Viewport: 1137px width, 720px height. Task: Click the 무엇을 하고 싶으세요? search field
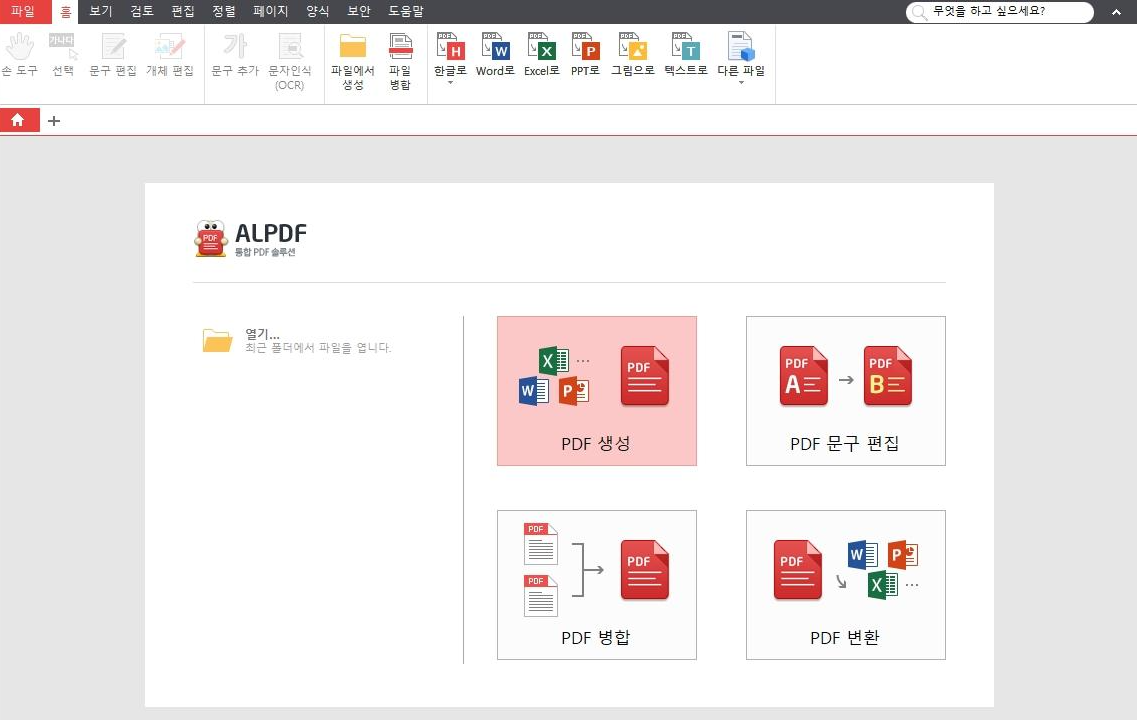[1000, 12]
